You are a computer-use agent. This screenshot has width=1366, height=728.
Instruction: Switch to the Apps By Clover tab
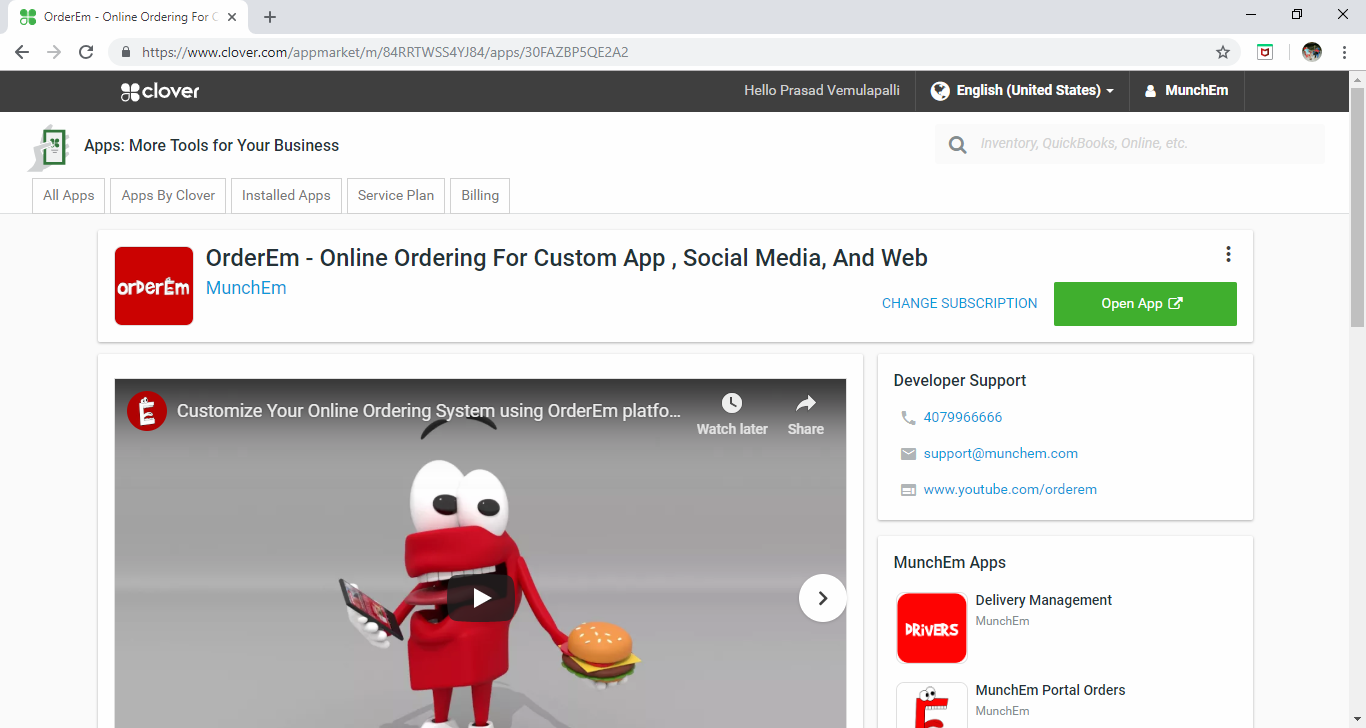tap(168, 196)
